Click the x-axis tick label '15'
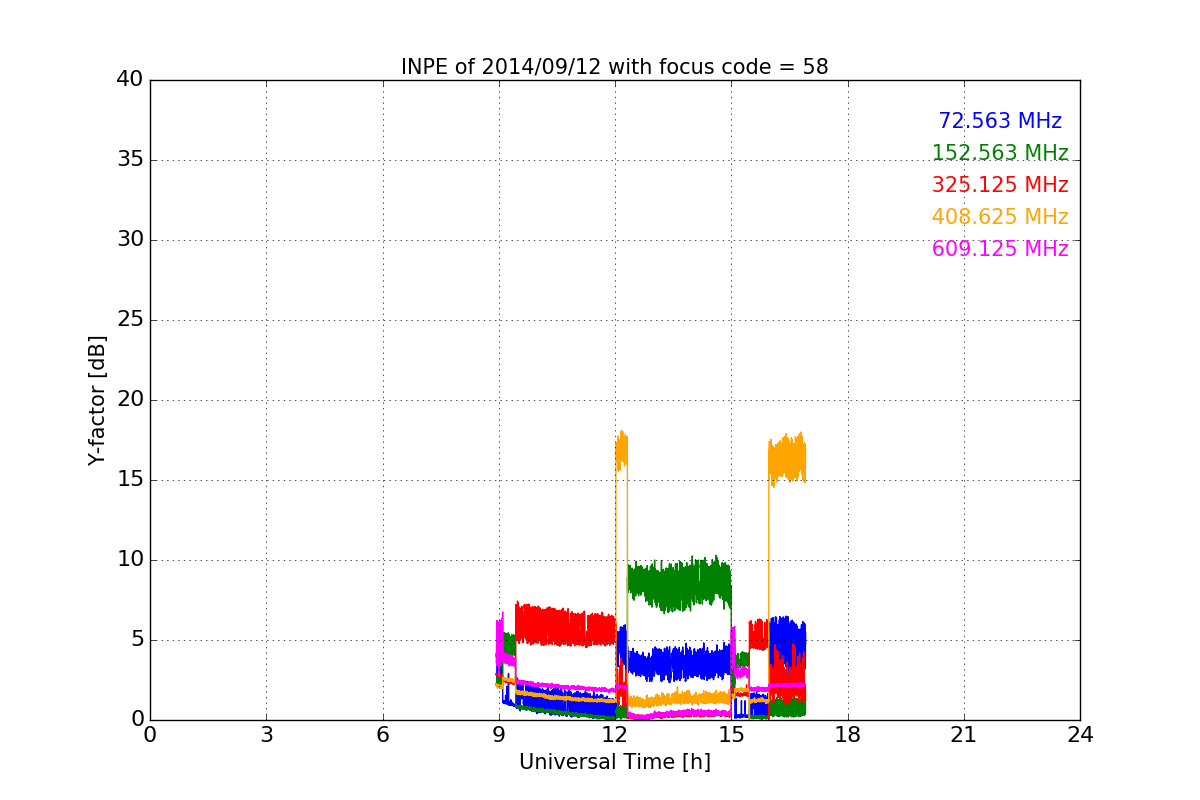The height and width of the screenshot is (800, 1200). [731, 735]
